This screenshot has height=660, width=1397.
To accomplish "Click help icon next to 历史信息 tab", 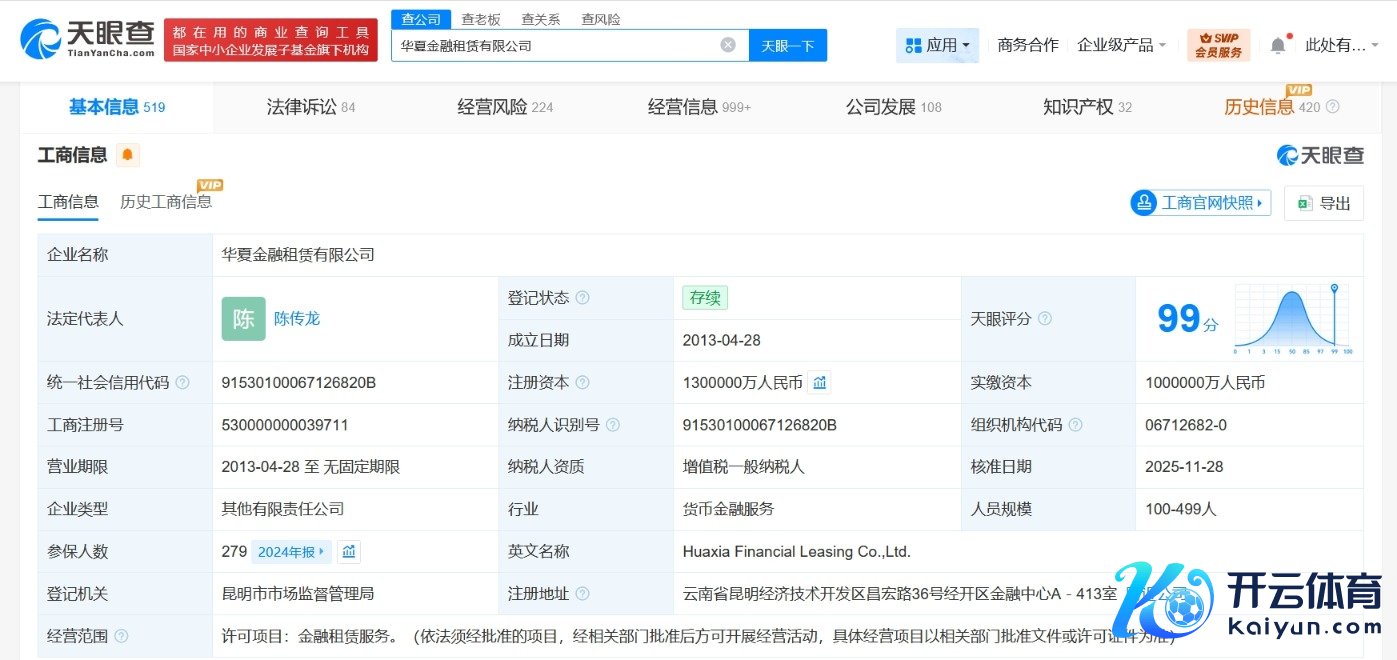I will 1332,107.
